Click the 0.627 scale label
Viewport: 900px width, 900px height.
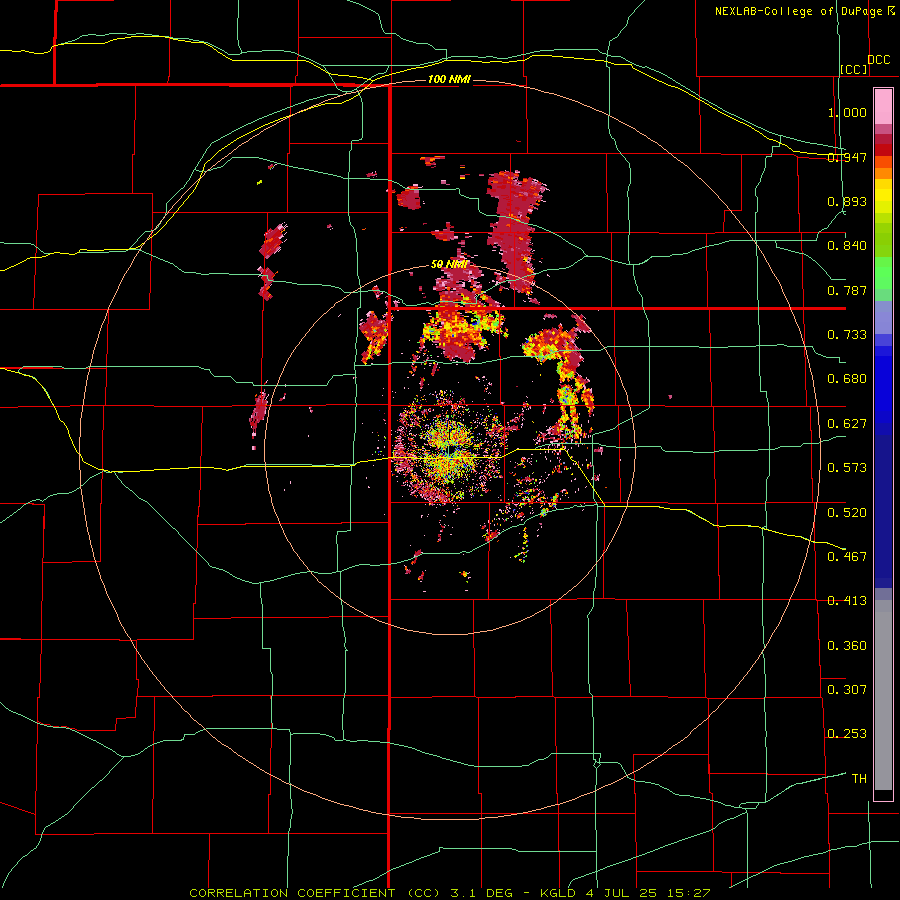(x=847, y=424)
